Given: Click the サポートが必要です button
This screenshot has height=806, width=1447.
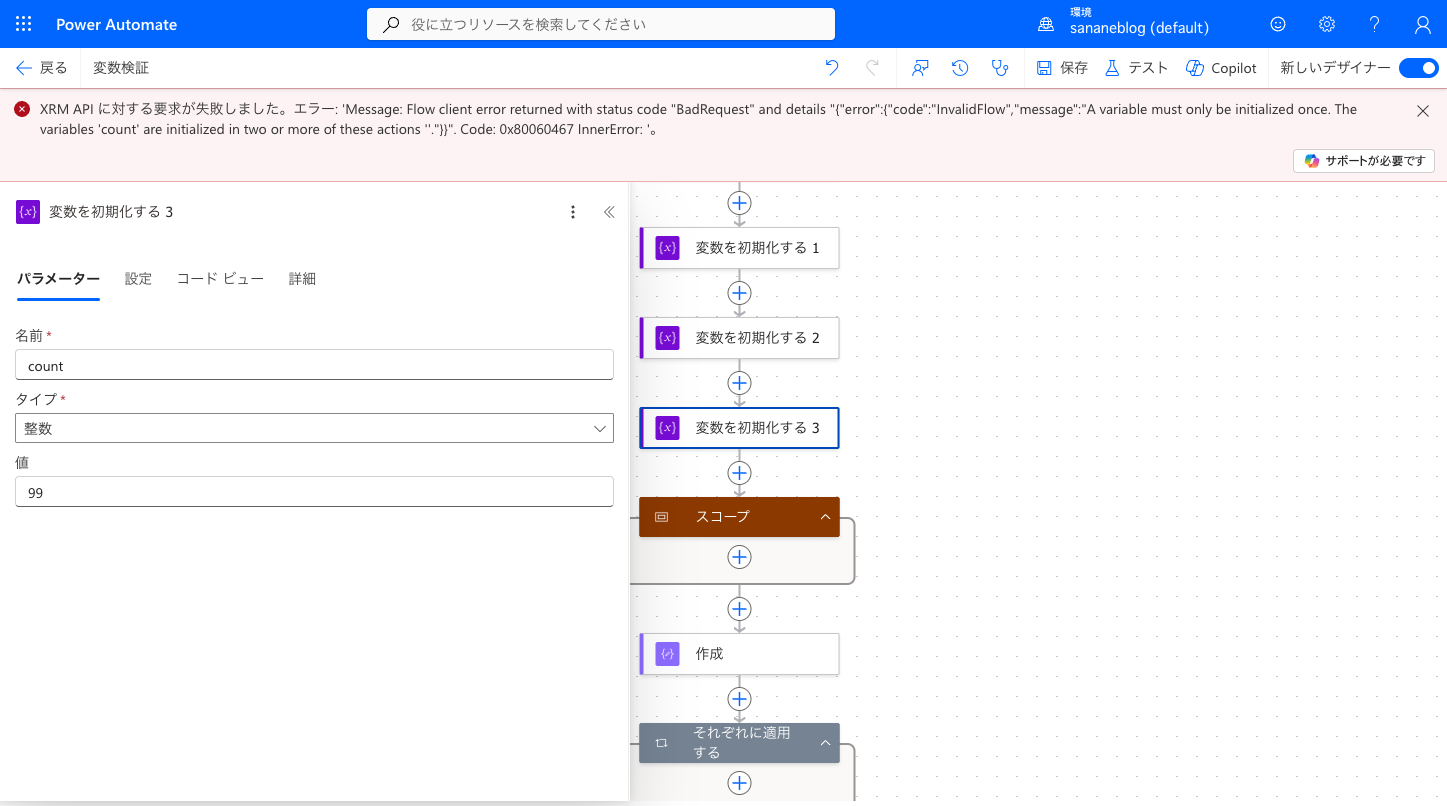Looking at the screenshot, I should pos(1364,161).
